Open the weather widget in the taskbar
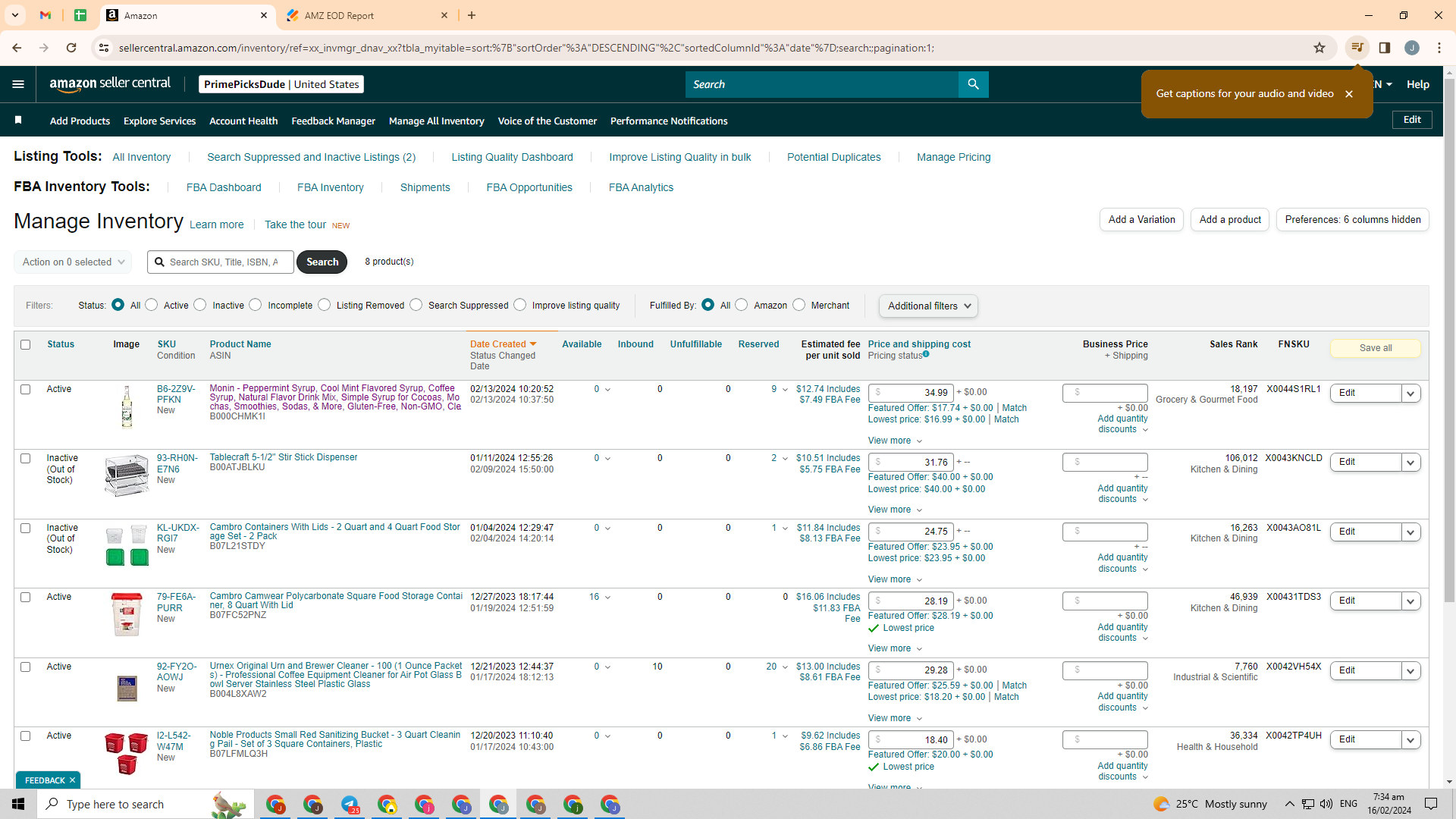Viewport: 1456px width, 819px height. 1210,804
